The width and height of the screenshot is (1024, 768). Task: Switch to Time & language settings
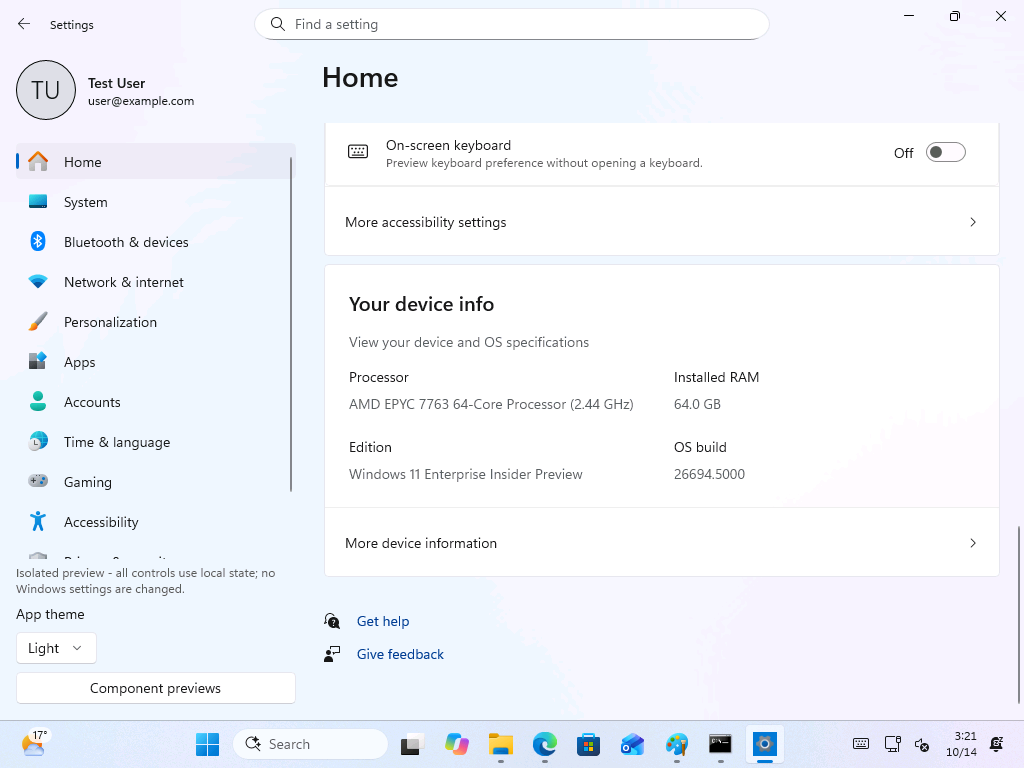click(x=155, y=441)
